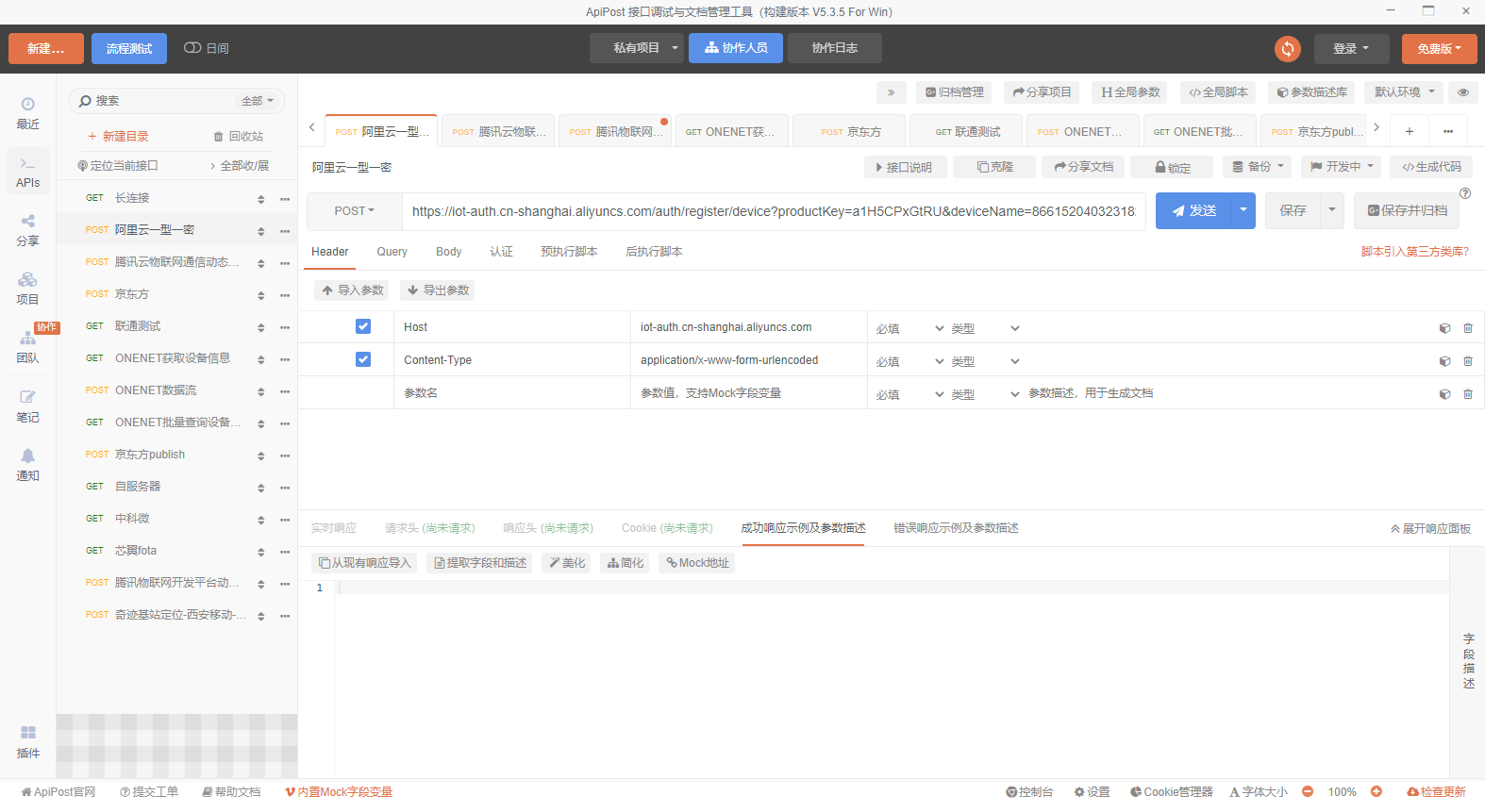Click the 新建目录 new folder button
The image size is (1485, 812).
click(118, 137)
